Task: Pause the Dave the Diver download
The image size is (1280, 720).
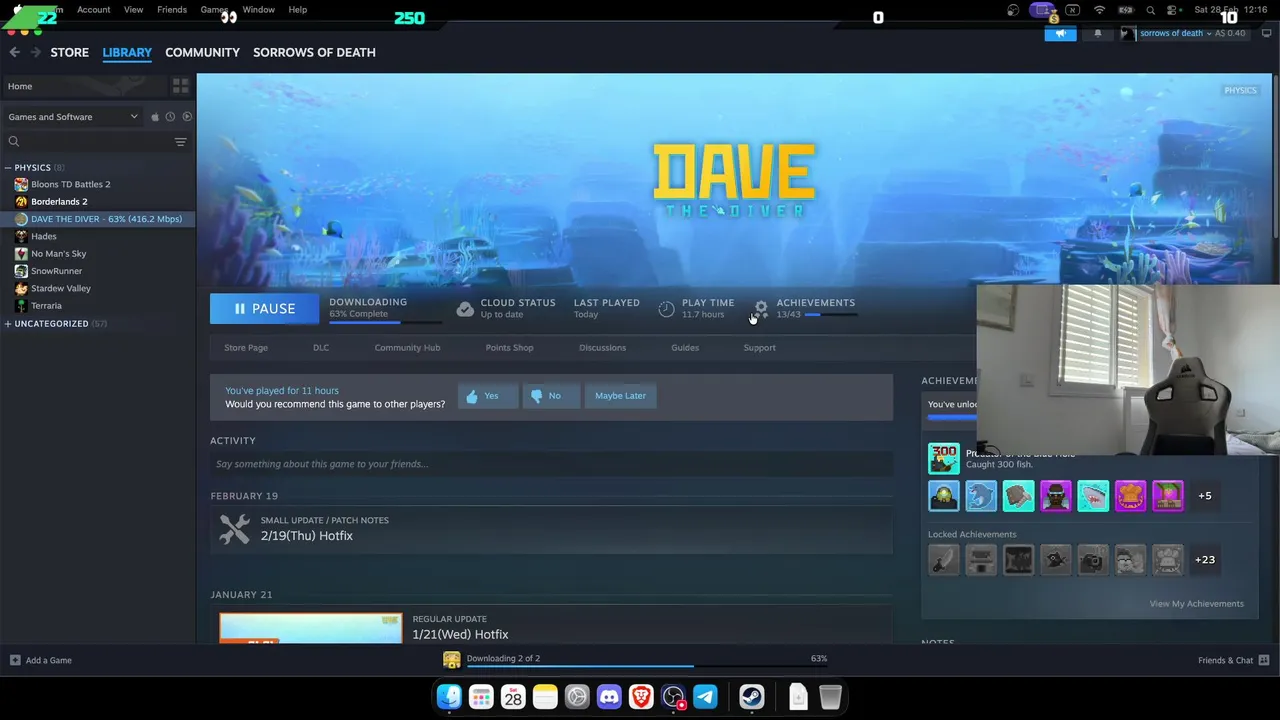Action: coord(265,309)
